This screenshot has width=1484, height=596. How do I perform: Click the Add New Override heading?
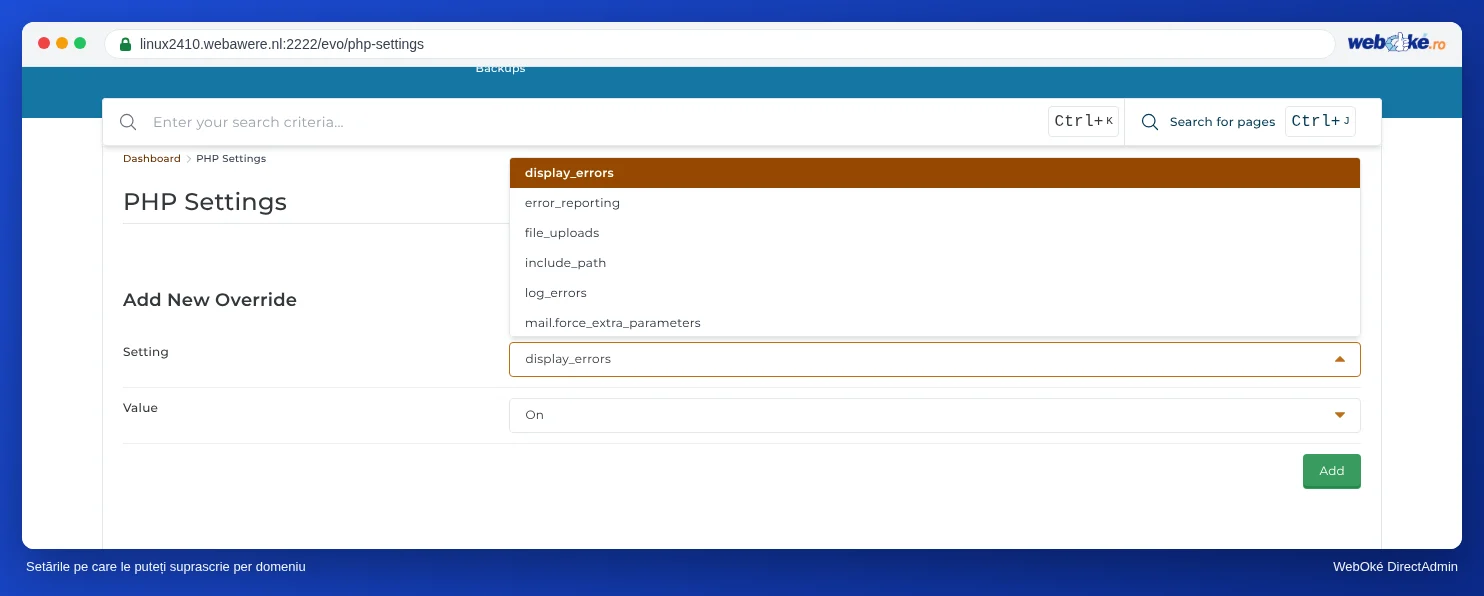pyautogui.click(x=210, y=300)
